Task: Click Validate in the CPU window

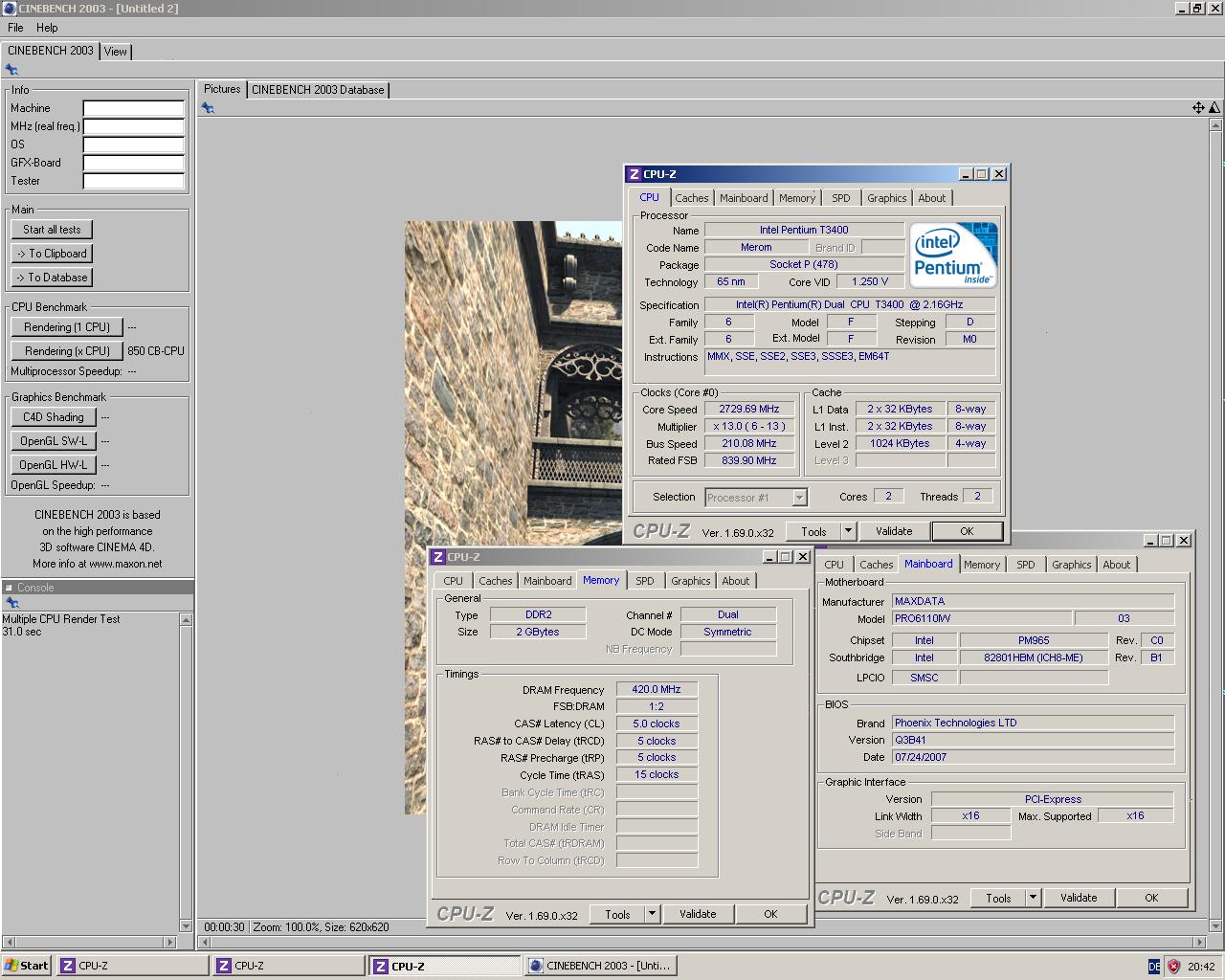Action: click(894, 531)
